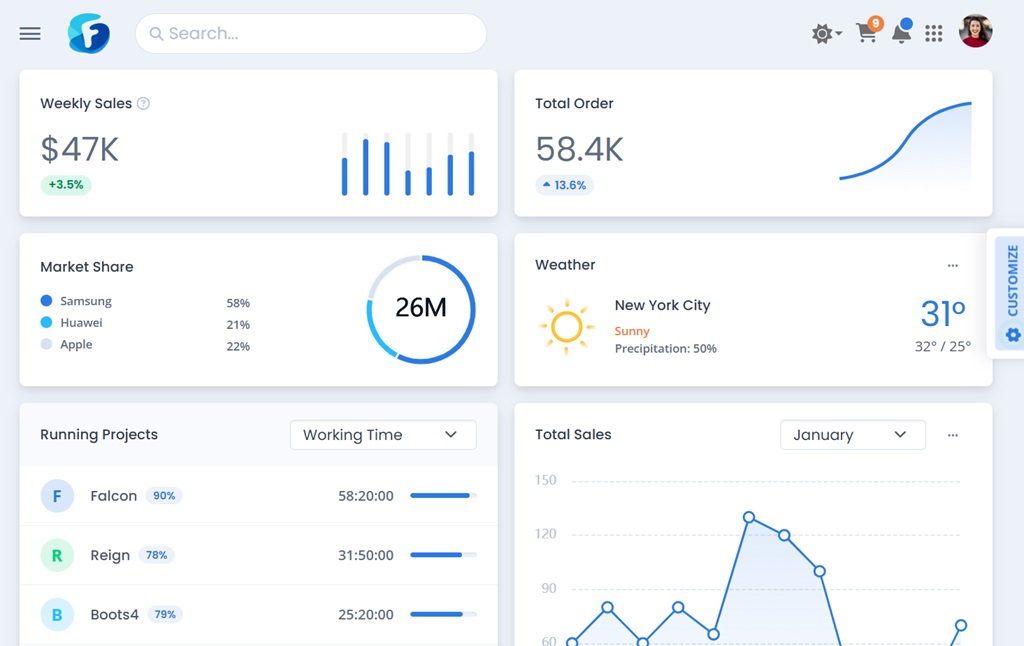Click Weekly Sales help question icon
Viewport: 1024px width, 646px height.
pyautogui.click(x=143, y=103)
